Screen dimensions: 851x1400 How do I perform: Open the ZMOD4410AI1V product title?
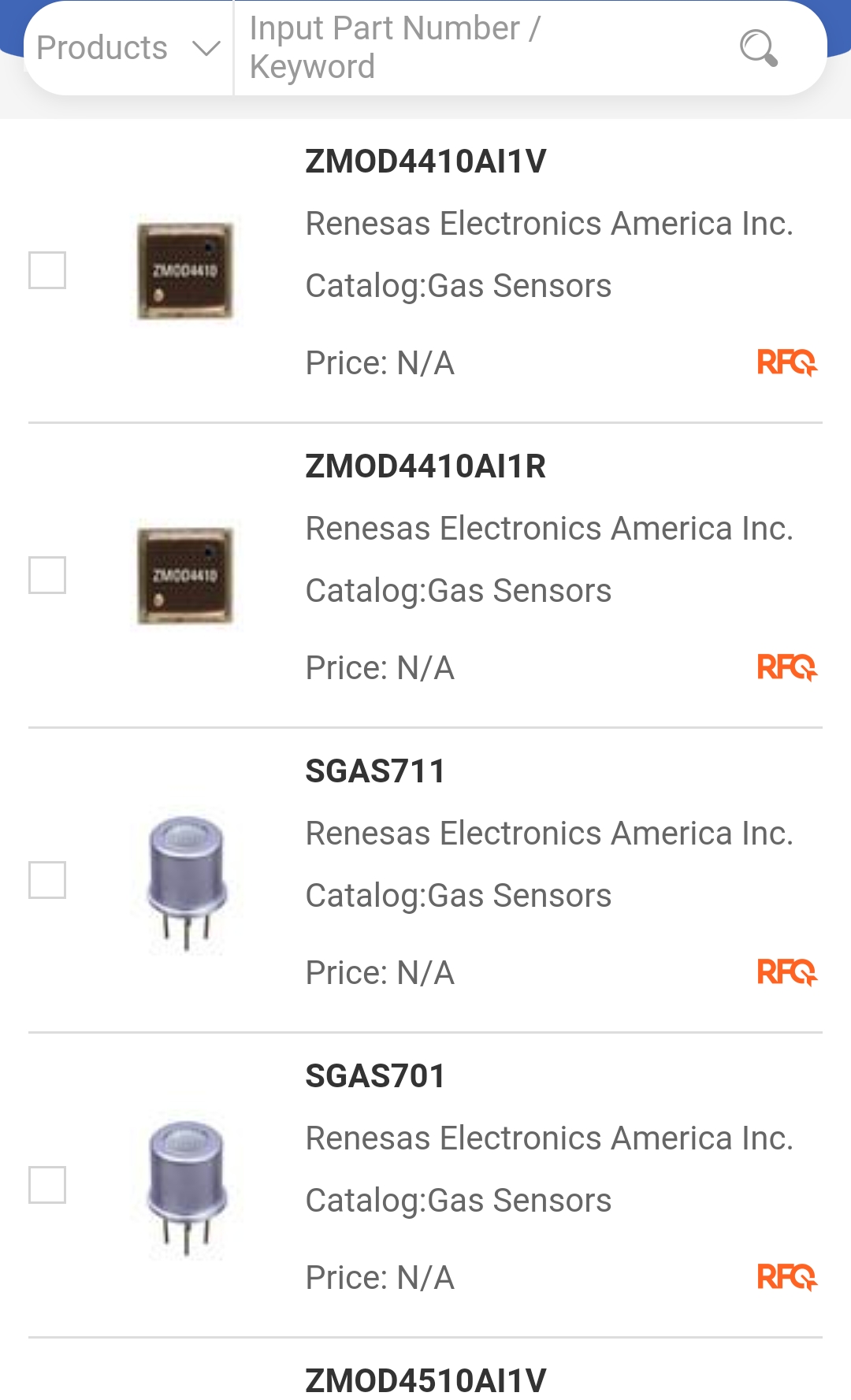pyautogui.click(x=425, y=162)
